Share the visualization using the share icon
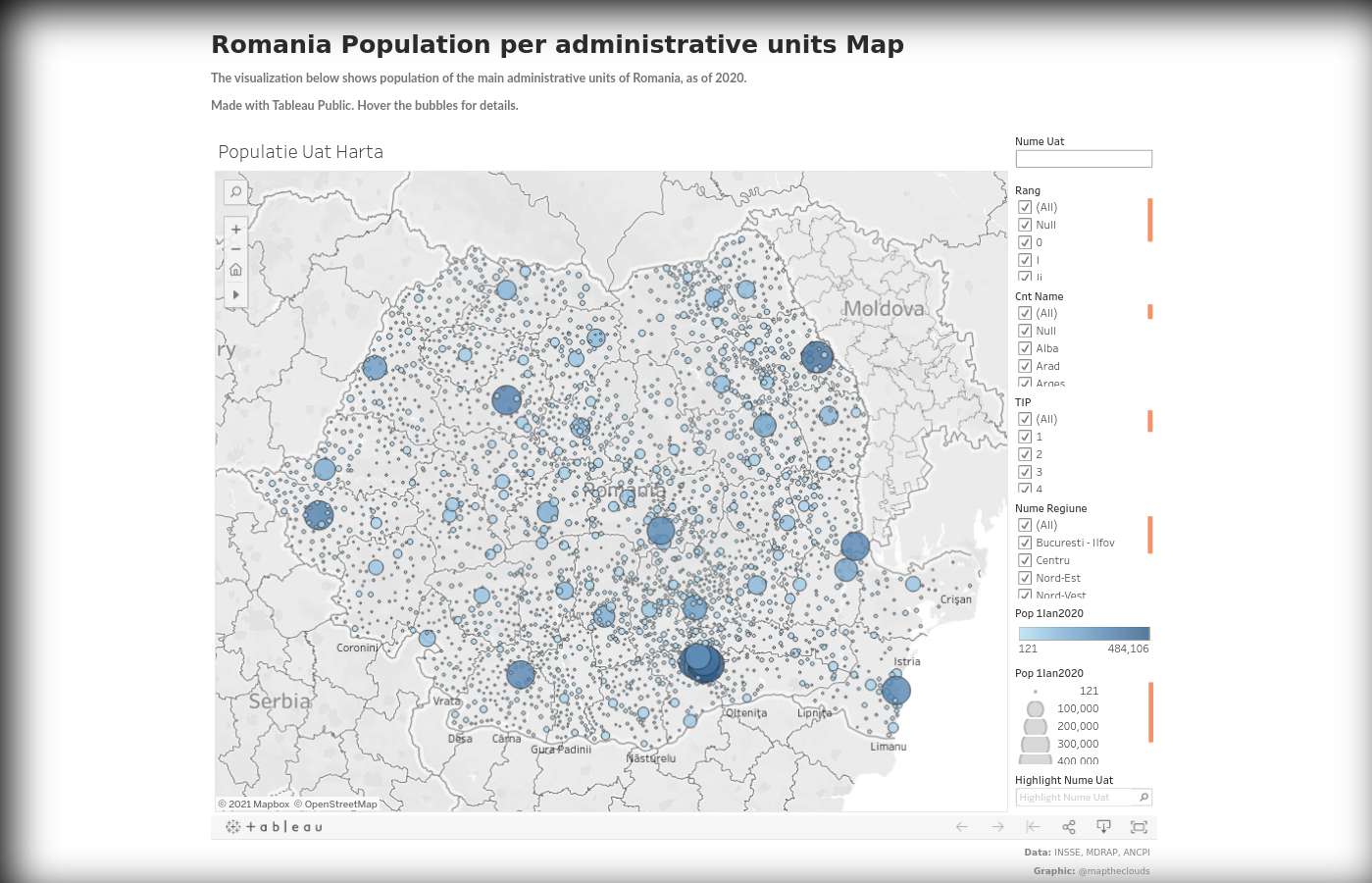The image size is (1372, 883). pos(1068,826)
